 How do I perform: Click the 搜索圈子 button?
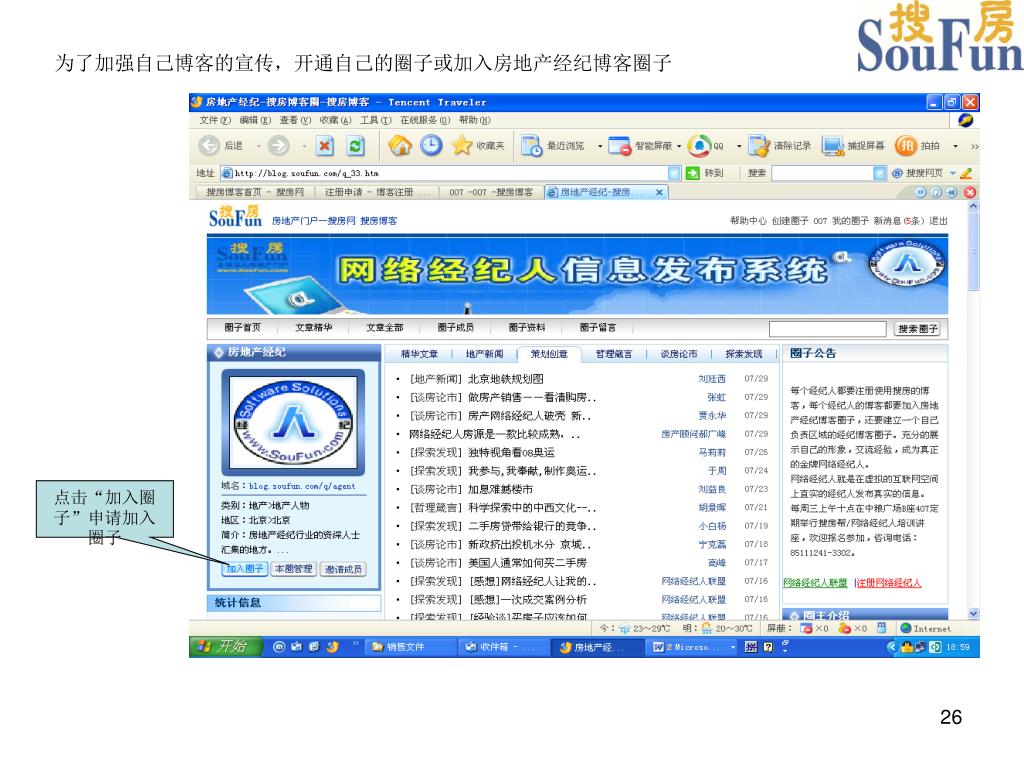[918, 329]
